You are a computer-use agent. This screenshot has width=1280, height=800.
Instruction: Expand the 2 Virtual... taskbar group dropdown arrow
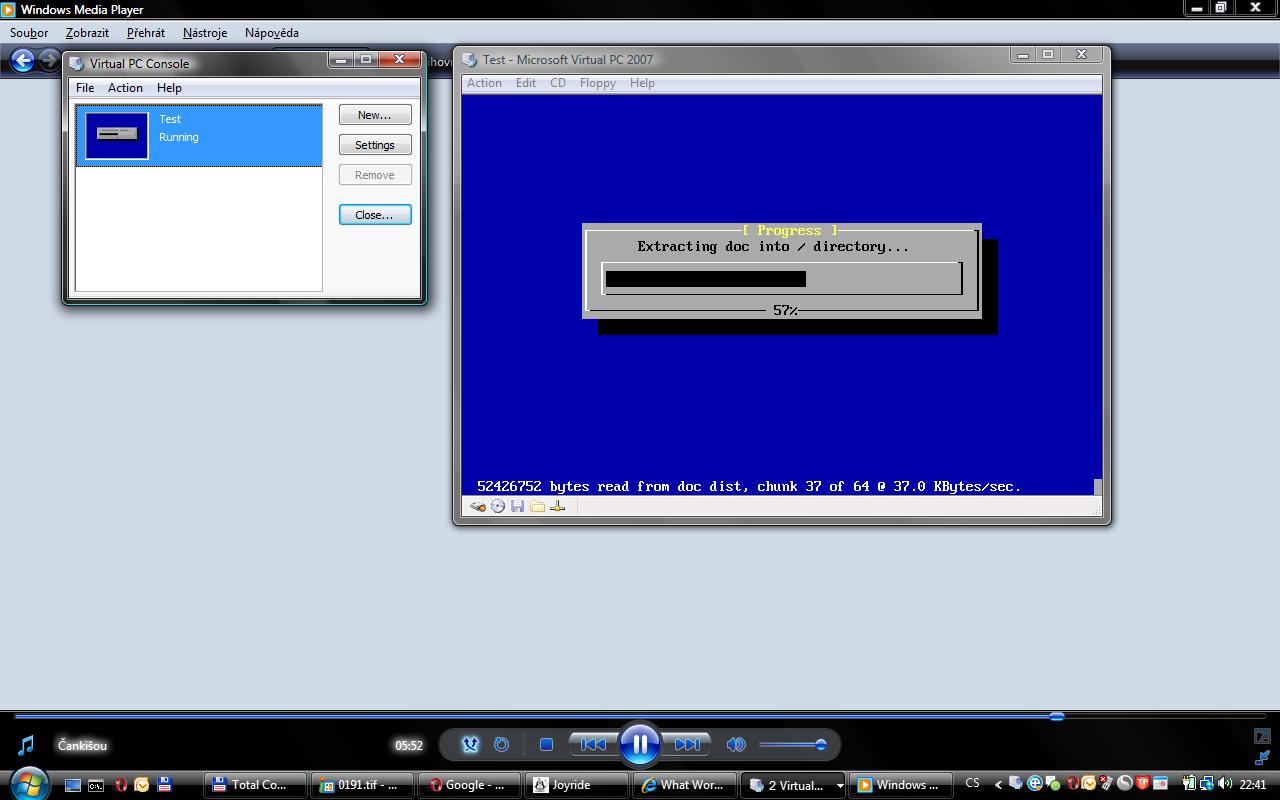click(x=838, y=785)
